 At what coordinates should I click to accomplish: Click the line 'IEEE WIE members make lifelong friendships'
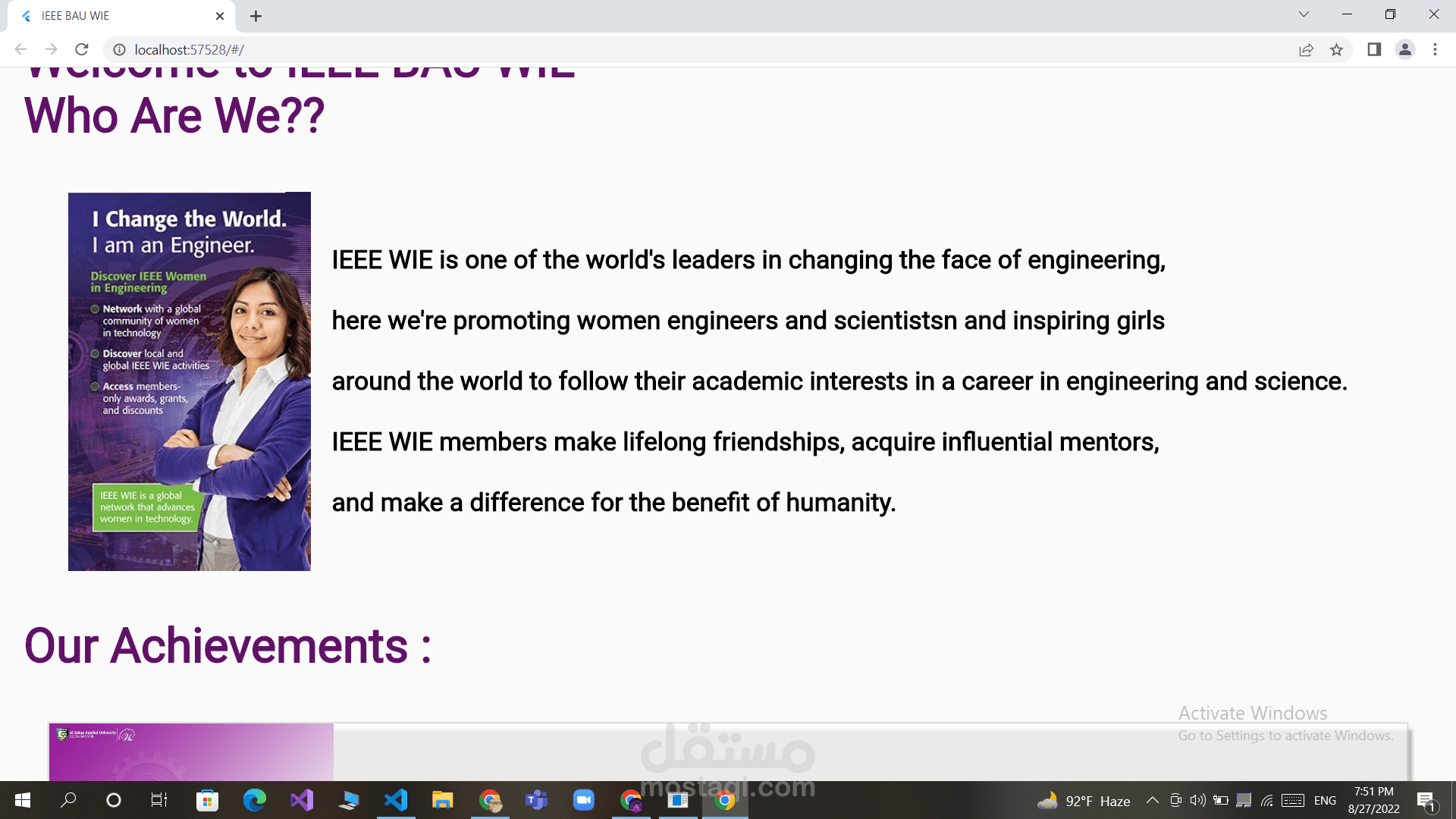[745, 442]
